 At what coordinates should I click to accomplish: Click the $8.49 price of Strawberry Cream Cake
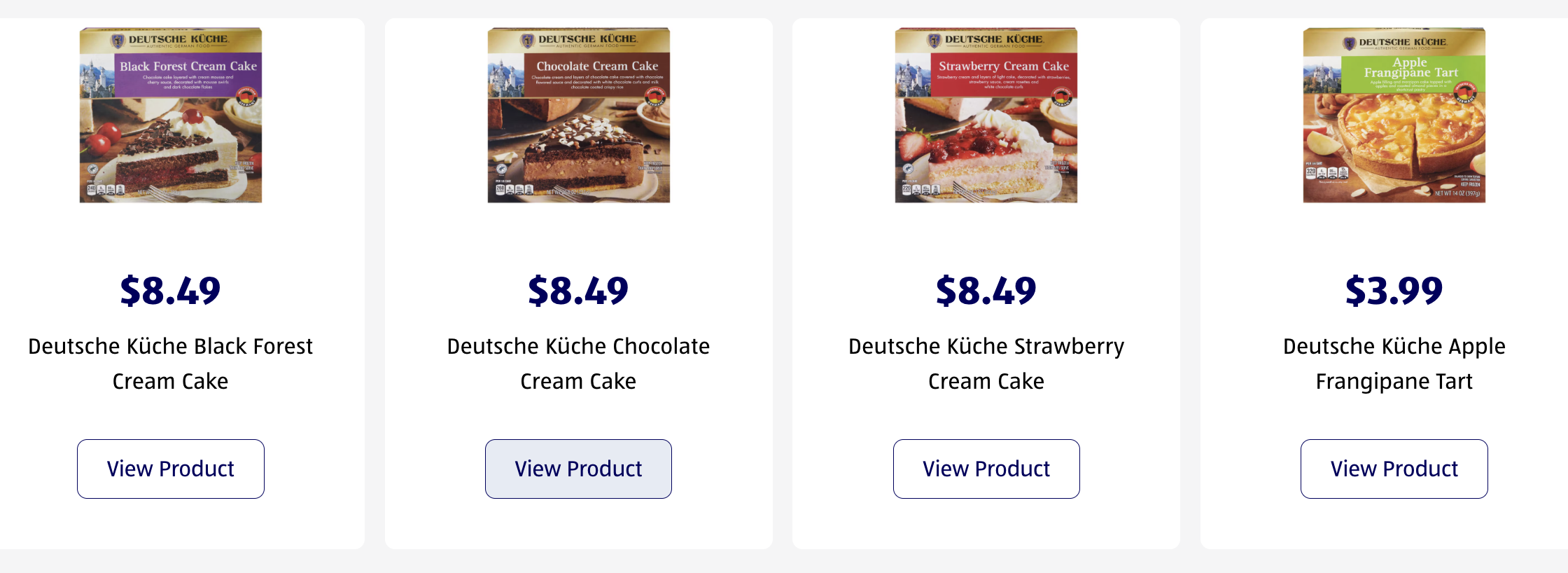pos(986,291)
